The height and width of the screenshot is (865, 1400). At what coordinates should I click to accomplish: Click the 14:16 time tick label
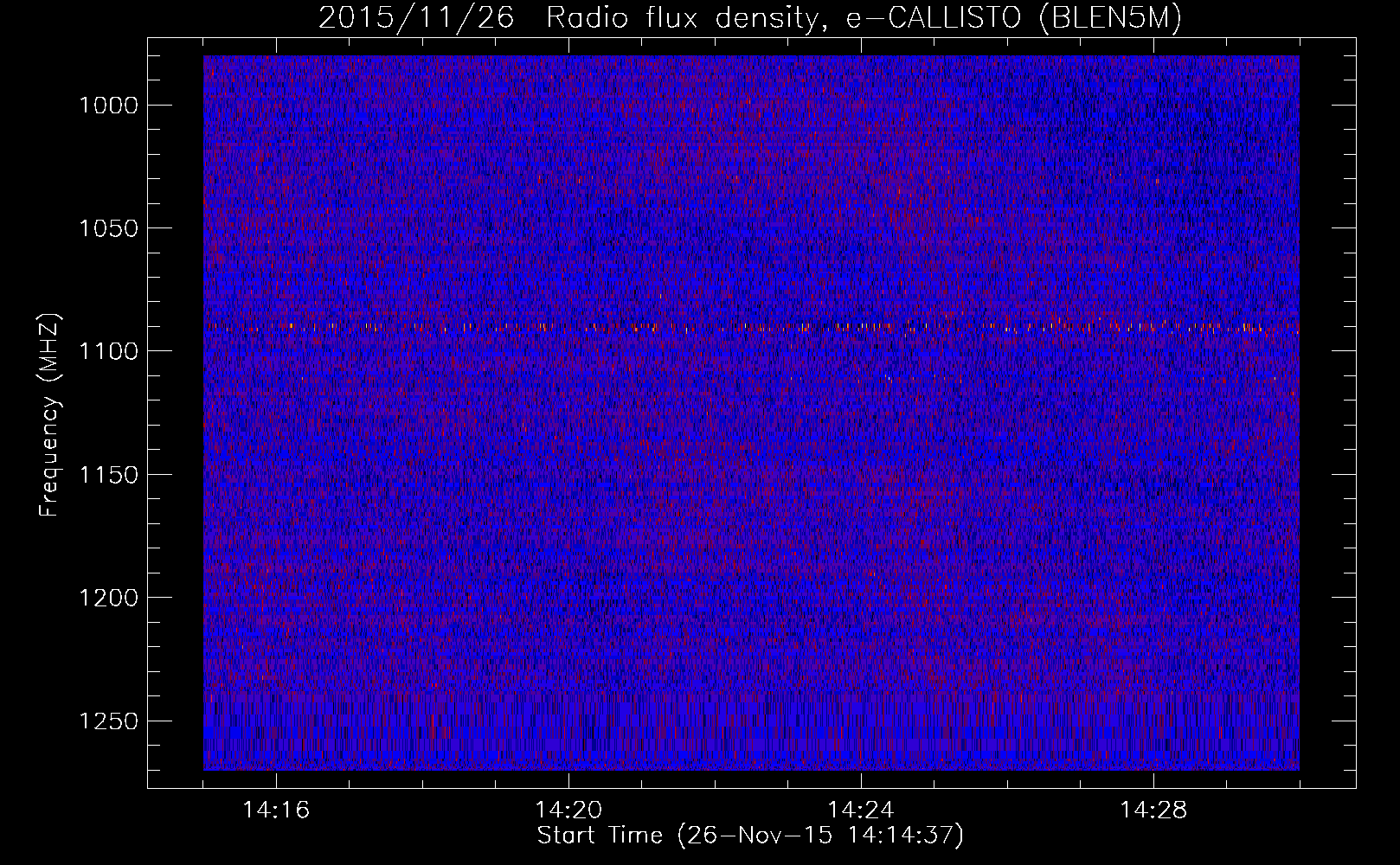click(276, 811)
